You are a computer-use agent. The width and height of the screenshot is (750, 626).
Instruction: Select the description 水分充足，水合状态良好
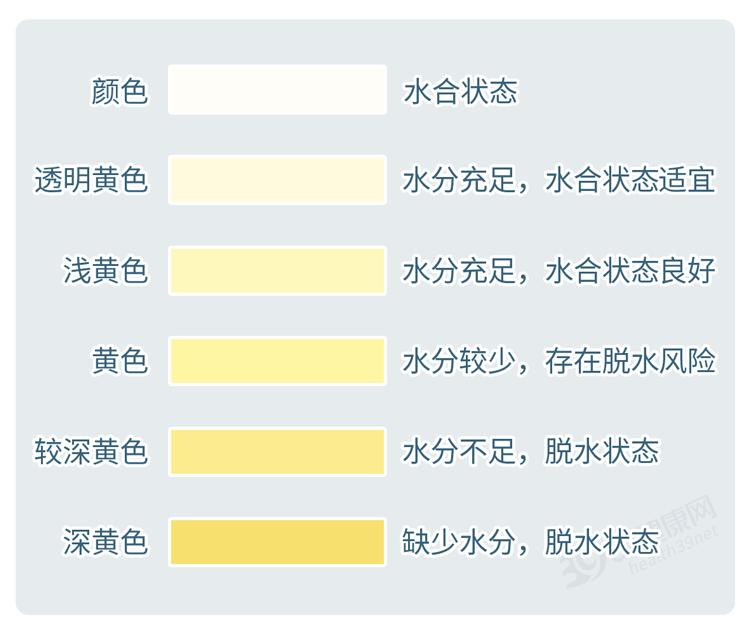pyautogui.click(x=559, y=271)
